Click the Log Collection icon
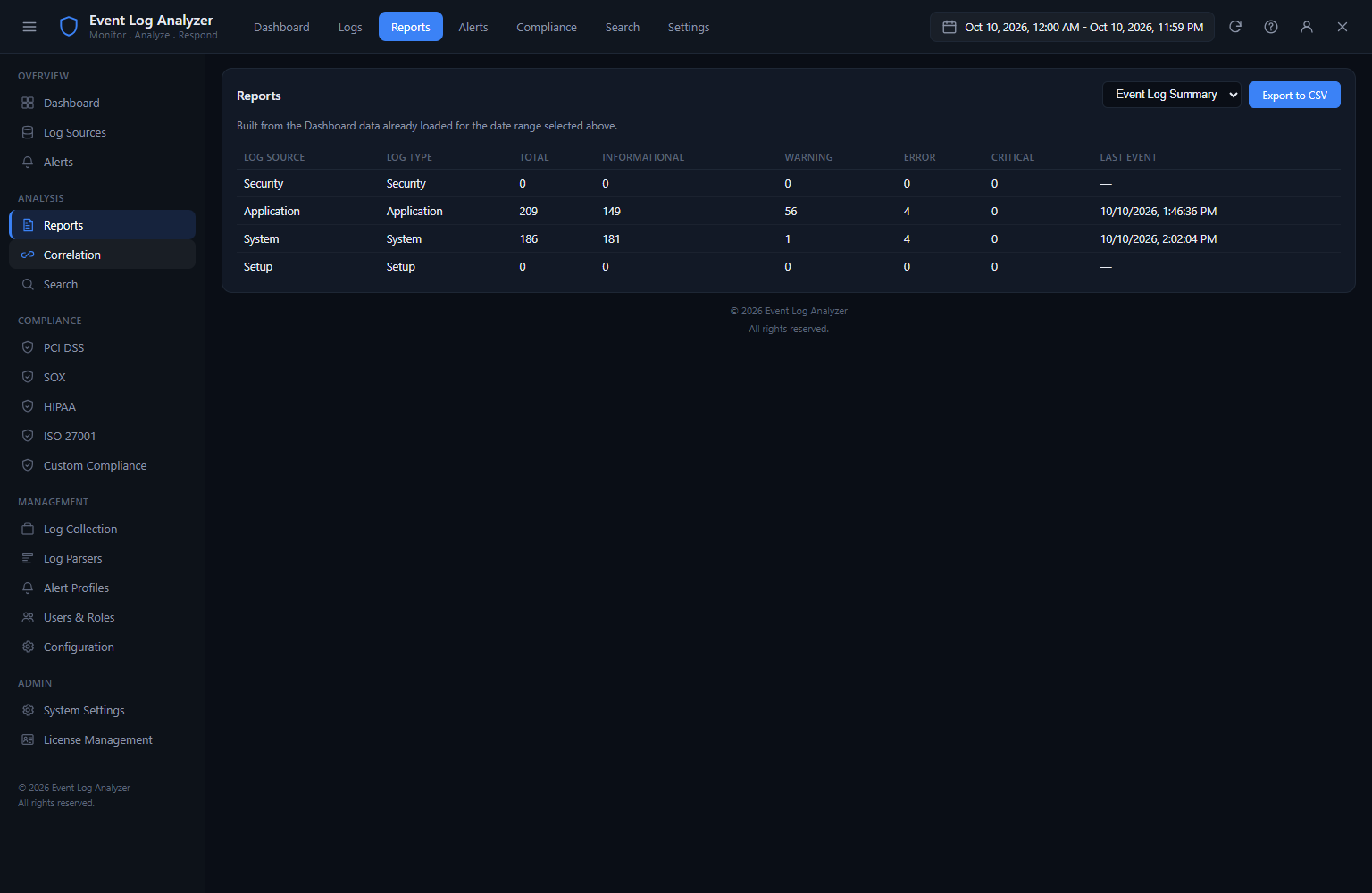The width and height of the screenshot is (1372, 893). (28, 529)
